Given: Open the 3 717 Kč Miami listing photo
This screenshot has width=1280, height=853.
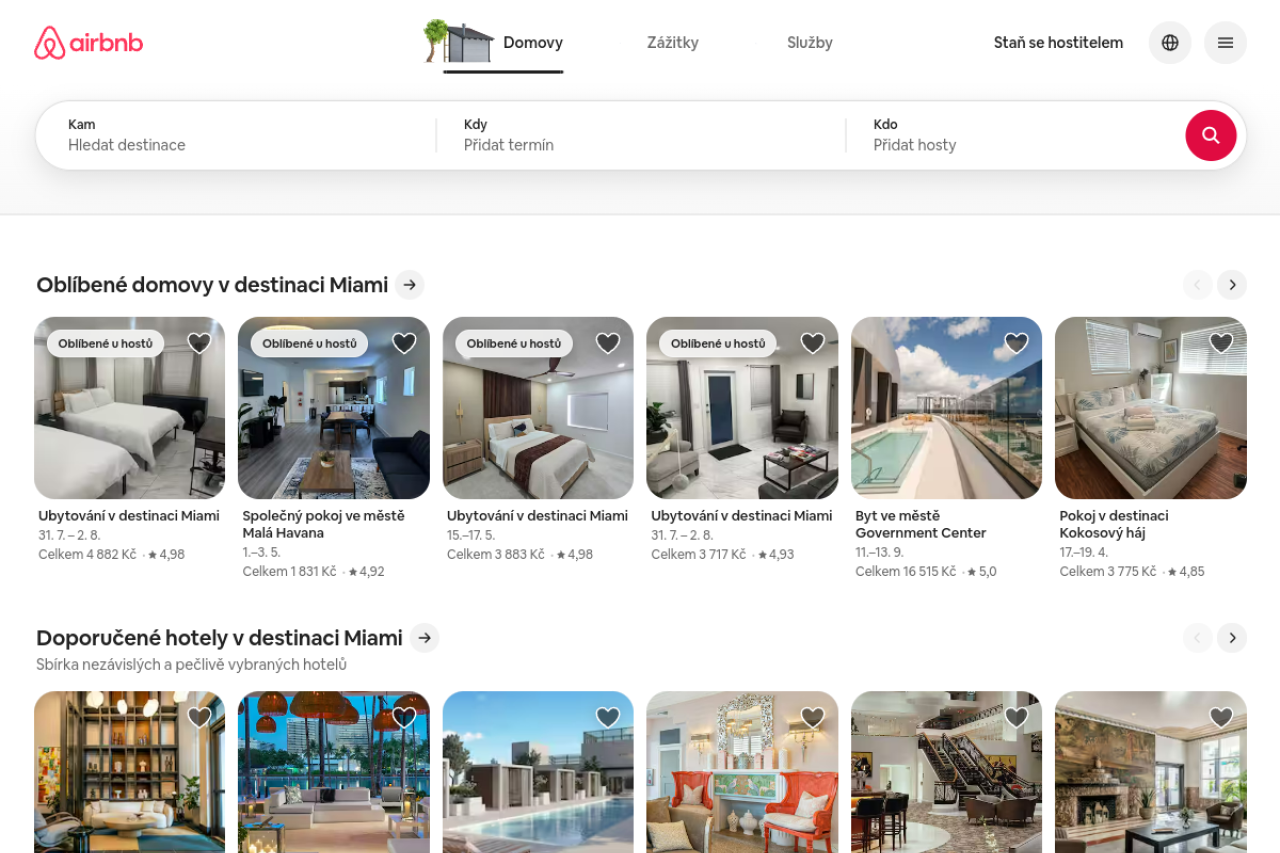Looking at the screenshot, I should 742,408.
